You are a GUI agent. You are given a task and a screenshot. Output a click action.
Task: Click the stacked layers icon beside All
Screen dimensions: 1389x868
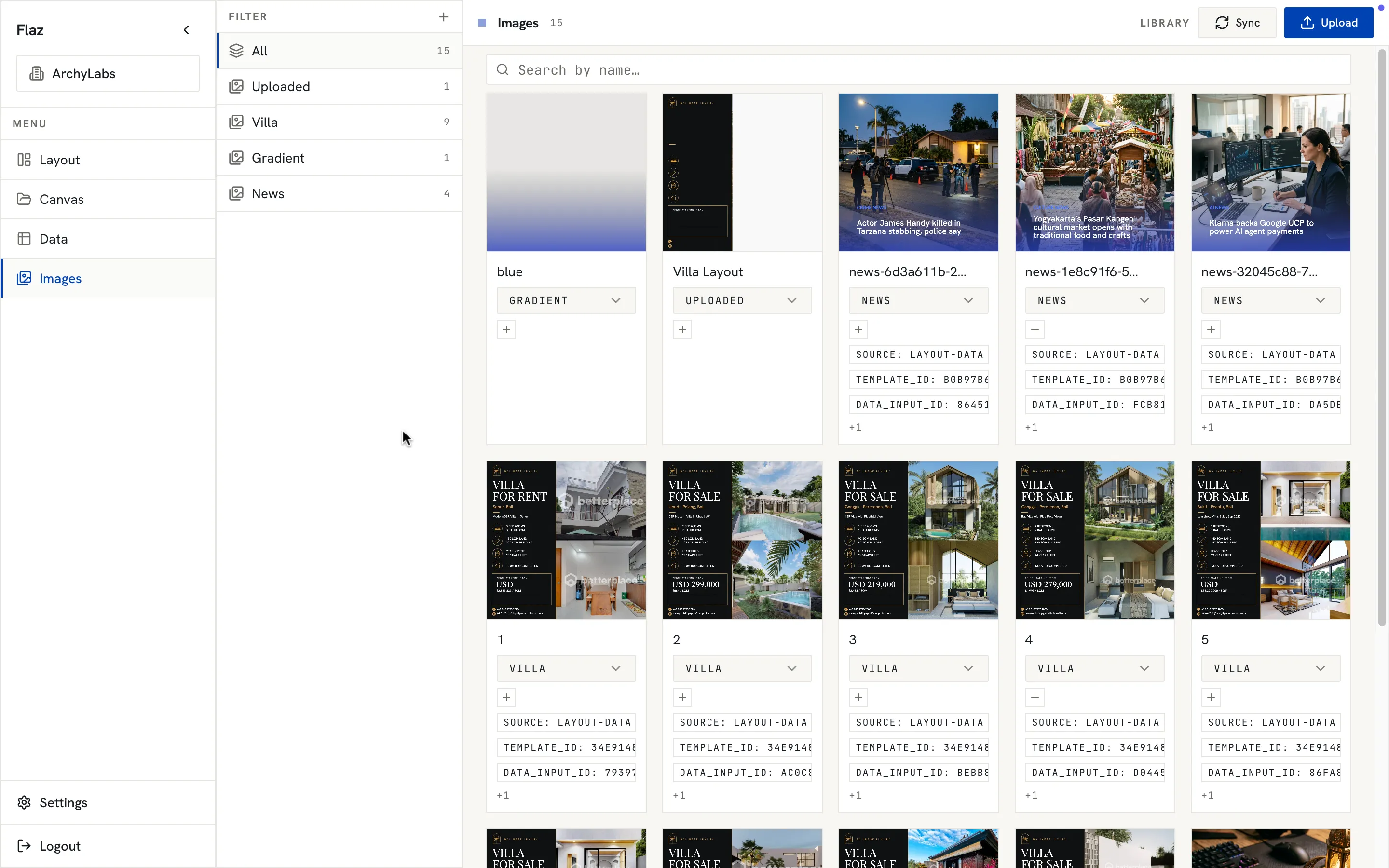coord(236,51)
